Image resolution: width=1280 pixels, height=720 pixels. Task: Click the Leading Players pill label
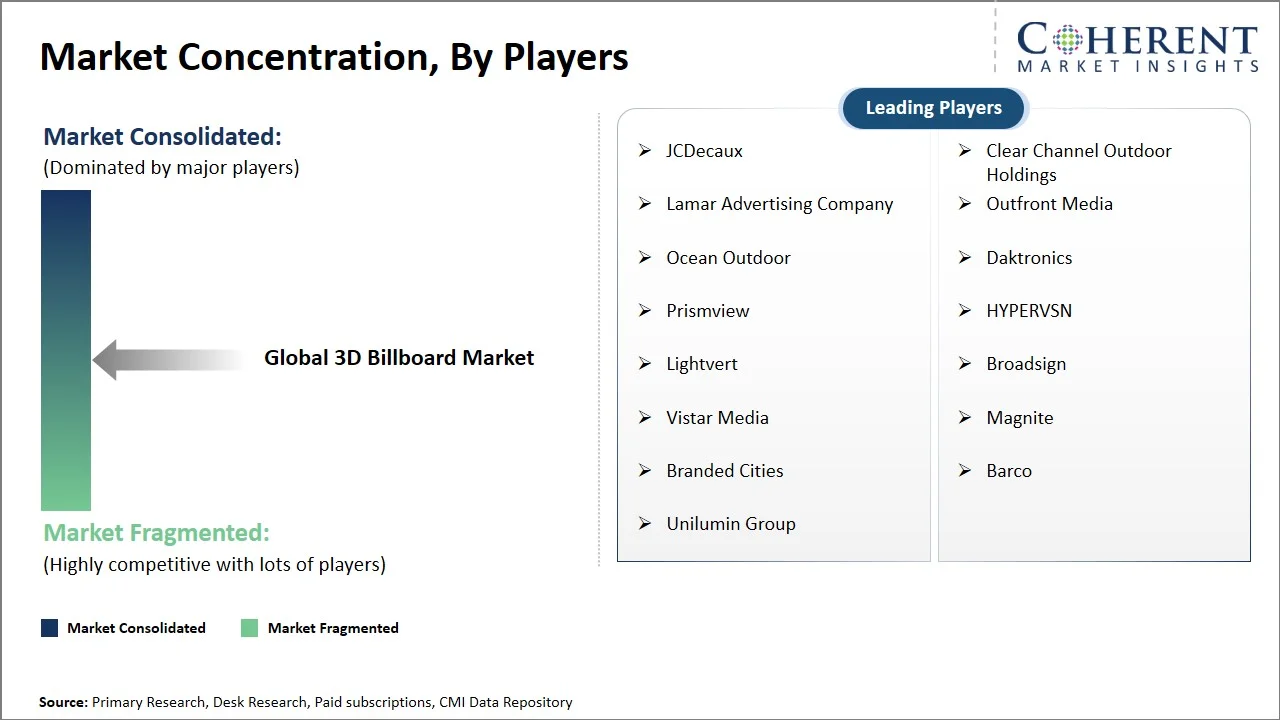pyautogui.click(x=933, y=108)
